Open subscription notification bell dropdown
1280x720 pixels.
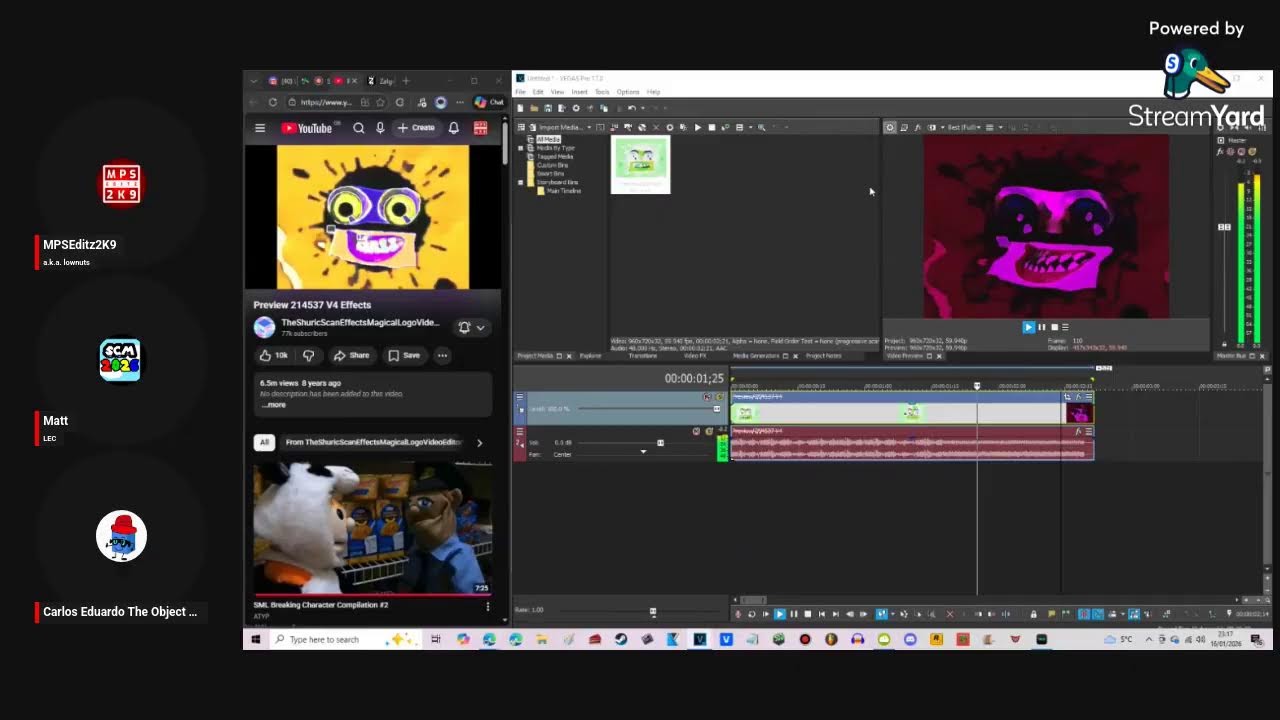coord(472,327)
